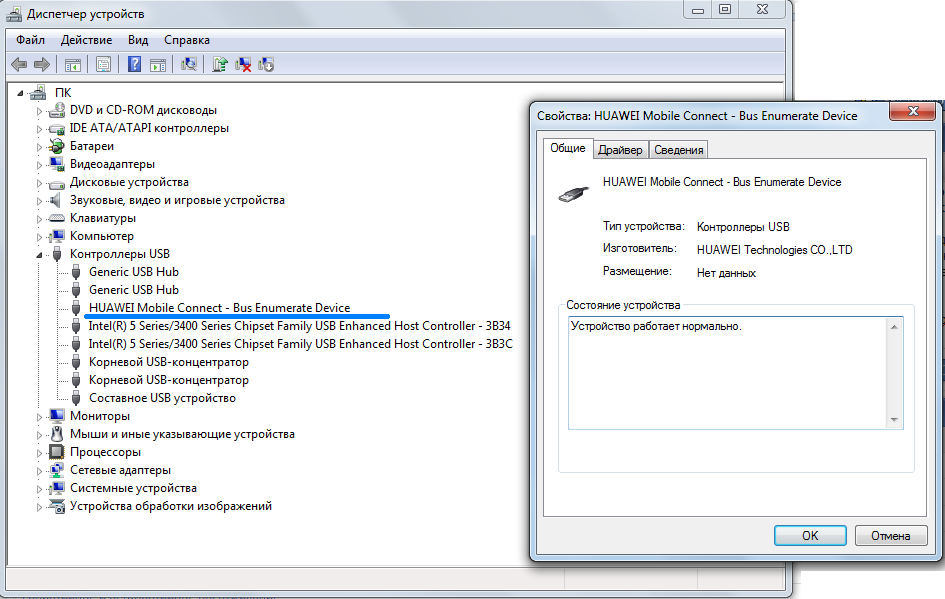Click the Update driver software toolbar icon
The image size is (945, 599).
tap(220, 64)
